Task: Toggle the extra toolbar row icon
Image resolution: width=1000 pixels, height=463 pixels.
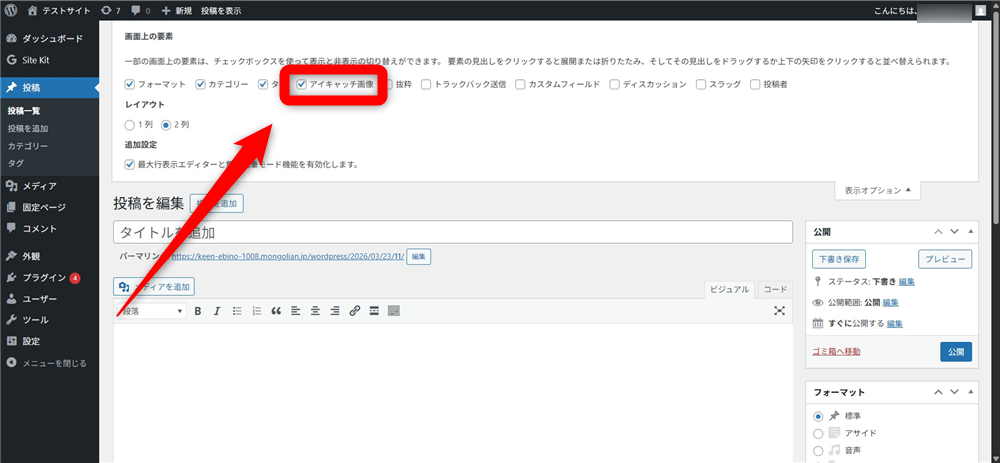Action: click(x=393, y=311)
